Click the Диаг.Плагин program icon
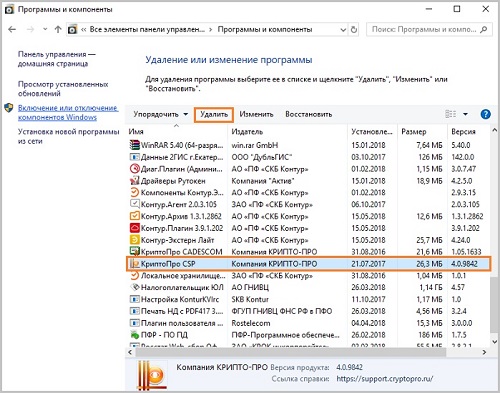 pos(134,169)
